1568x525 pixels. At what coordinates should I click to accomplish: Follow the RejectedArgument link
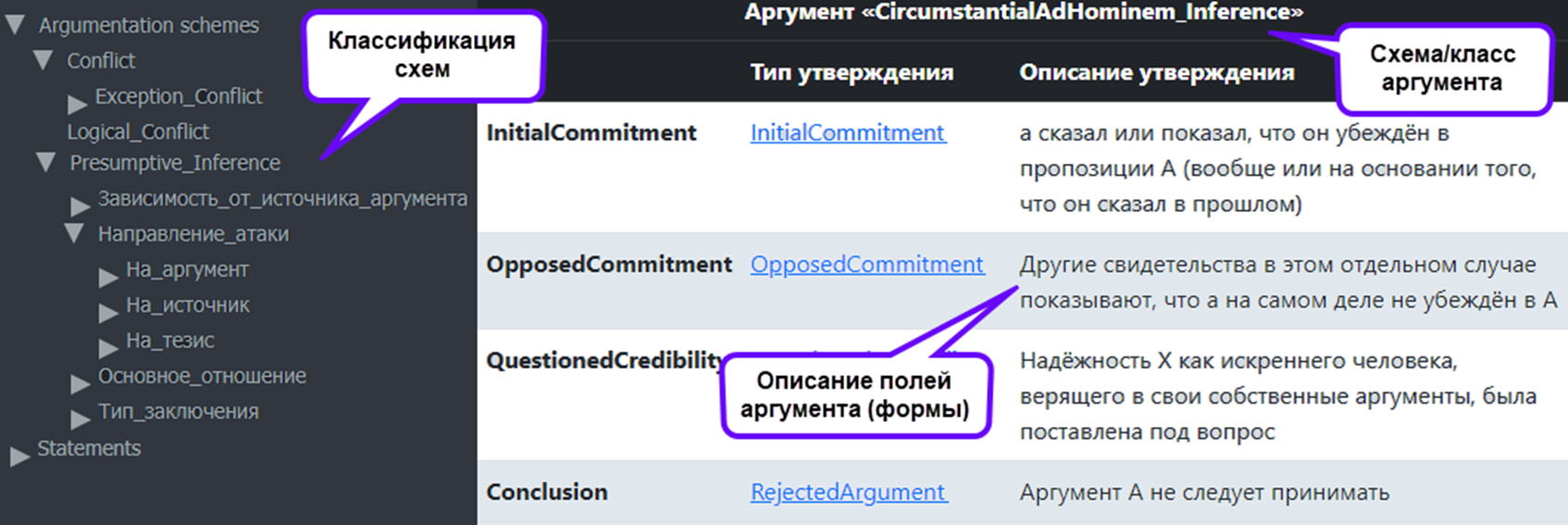point(848,492)
